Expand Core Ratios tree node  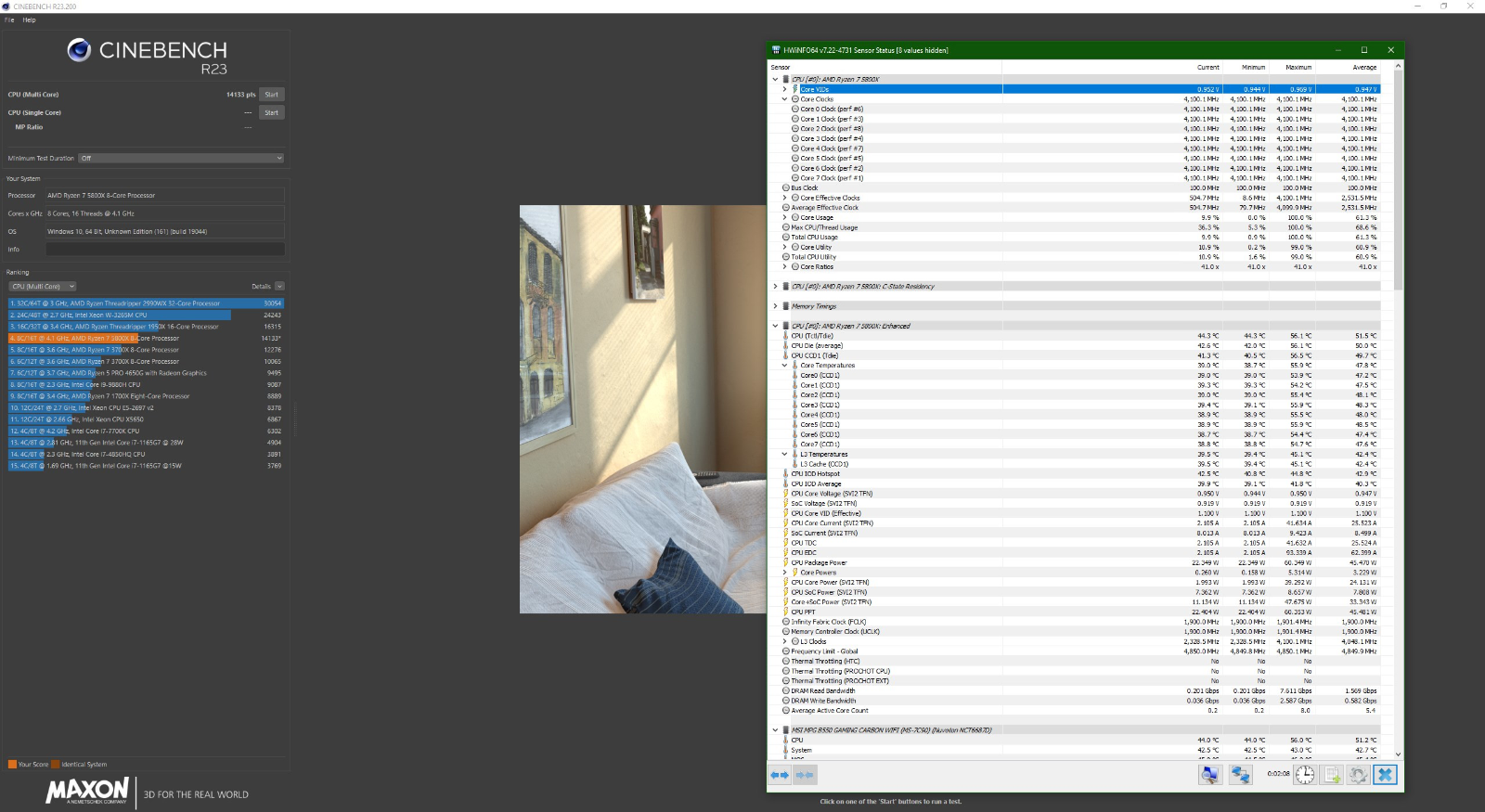point(784,266)
